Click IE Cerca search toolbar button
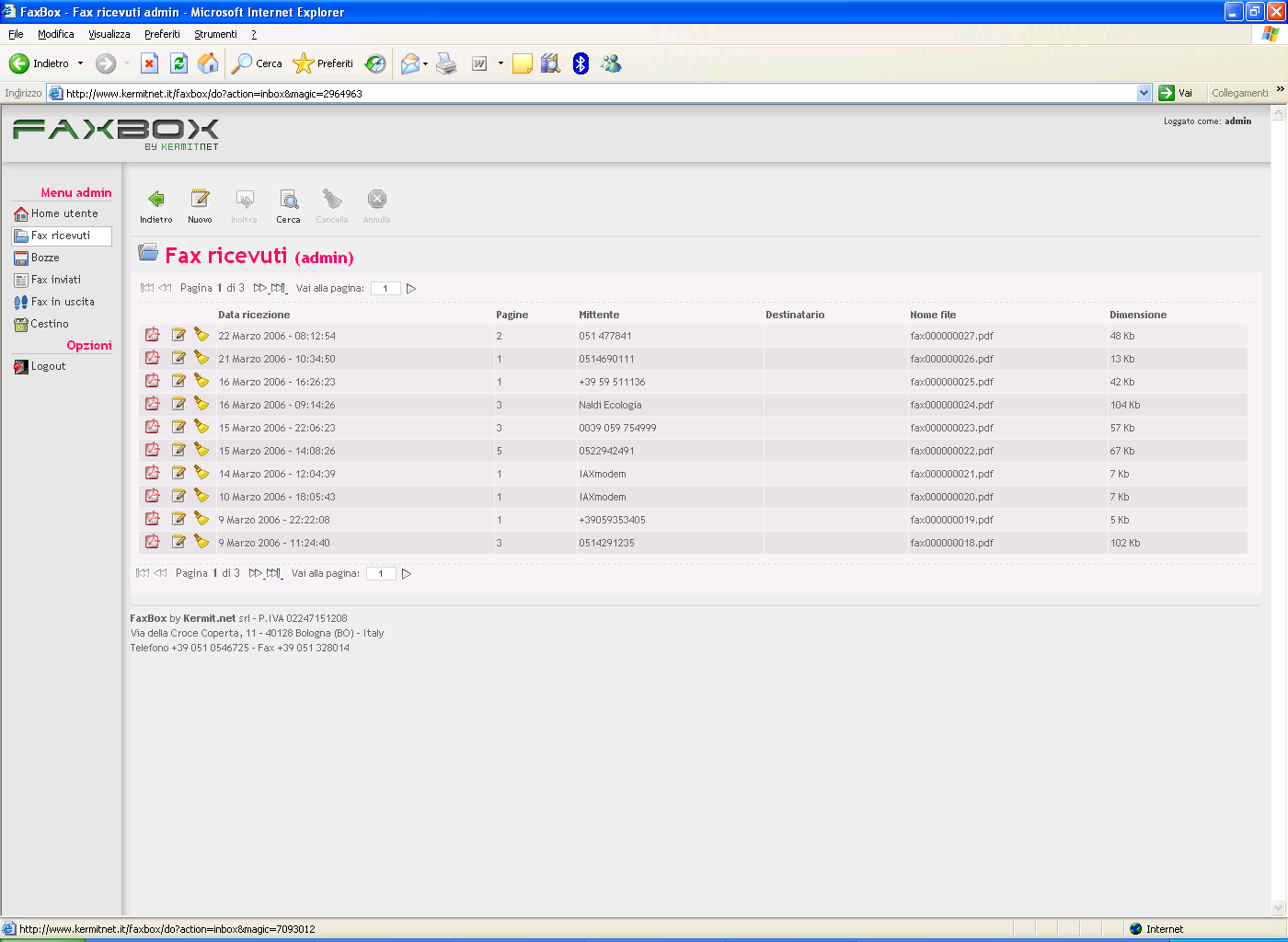 (258, 63)
